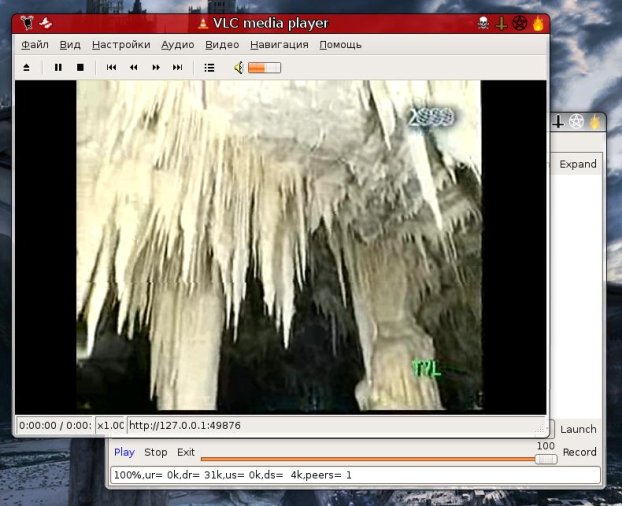Click the VLC window resize grip
Screen dimensions: 622x506
point(539,428)
